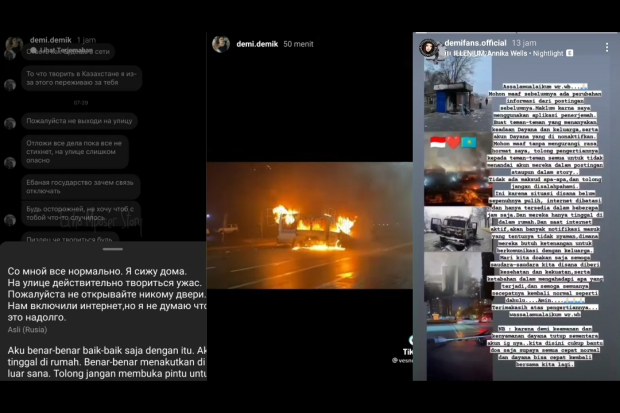
Task: Tap the Lihat Terjemahan translation button
Action: pos(62,50)
